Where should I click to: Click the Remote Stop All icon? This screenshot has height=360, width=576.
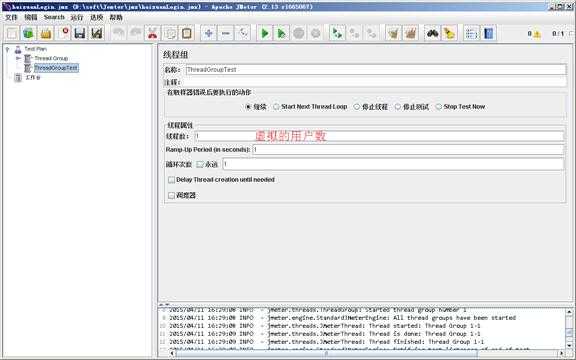(354, 33)
